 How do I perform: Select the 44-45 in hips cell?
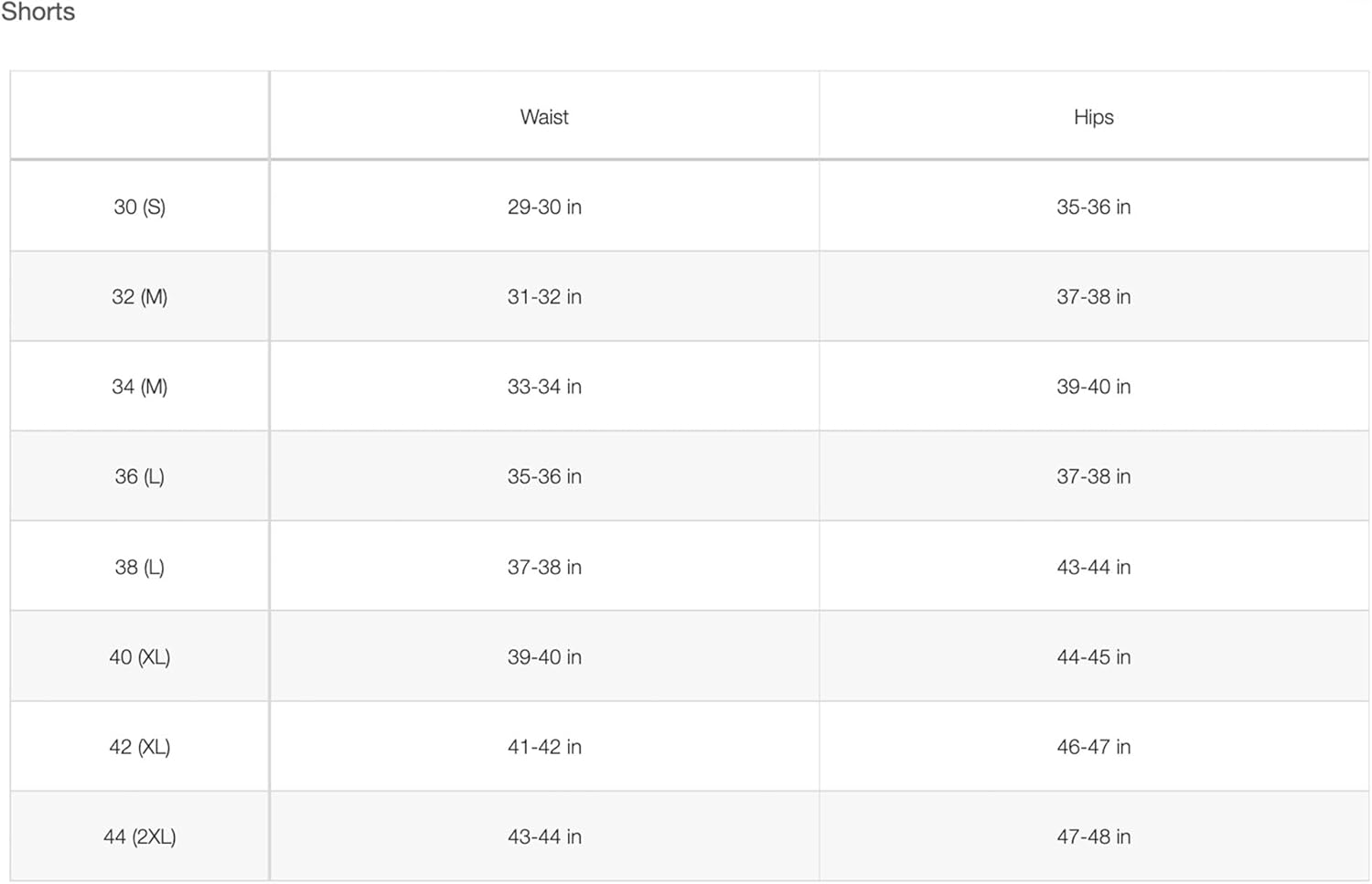(1093, 656)
